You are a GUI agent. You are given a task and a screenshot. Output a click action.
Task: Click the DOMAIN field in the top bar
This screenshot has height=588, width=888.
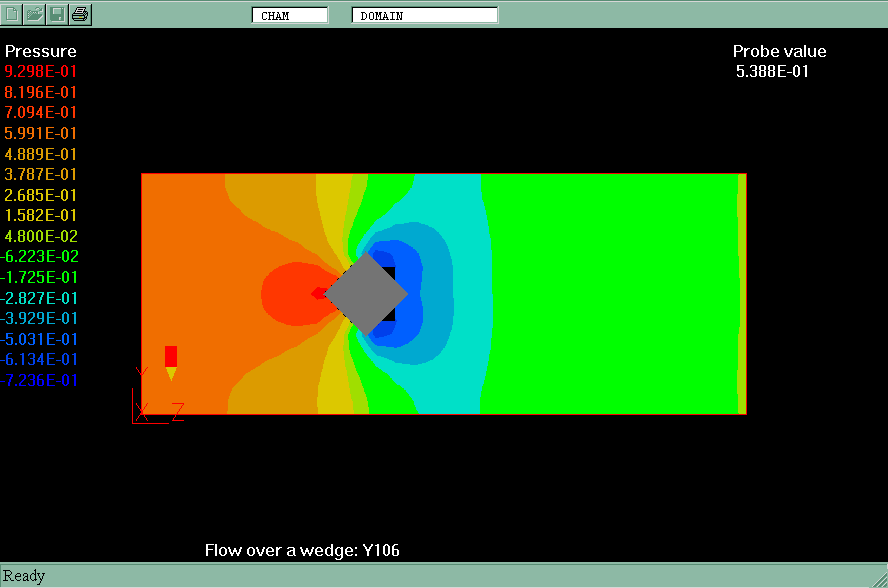[424, 15]
